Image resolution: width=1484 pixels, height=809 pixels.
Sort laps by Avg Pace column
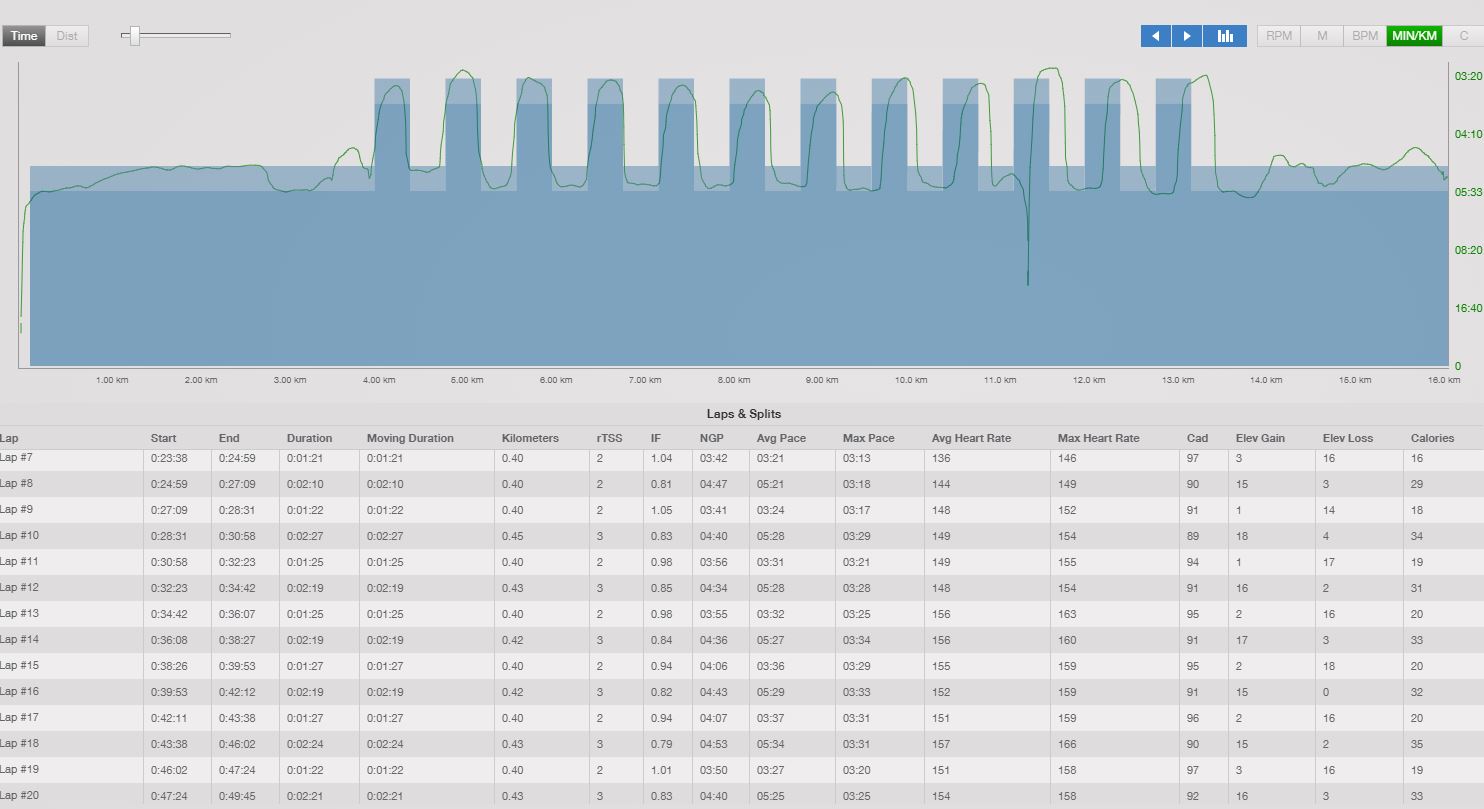(x=781, y=438)
